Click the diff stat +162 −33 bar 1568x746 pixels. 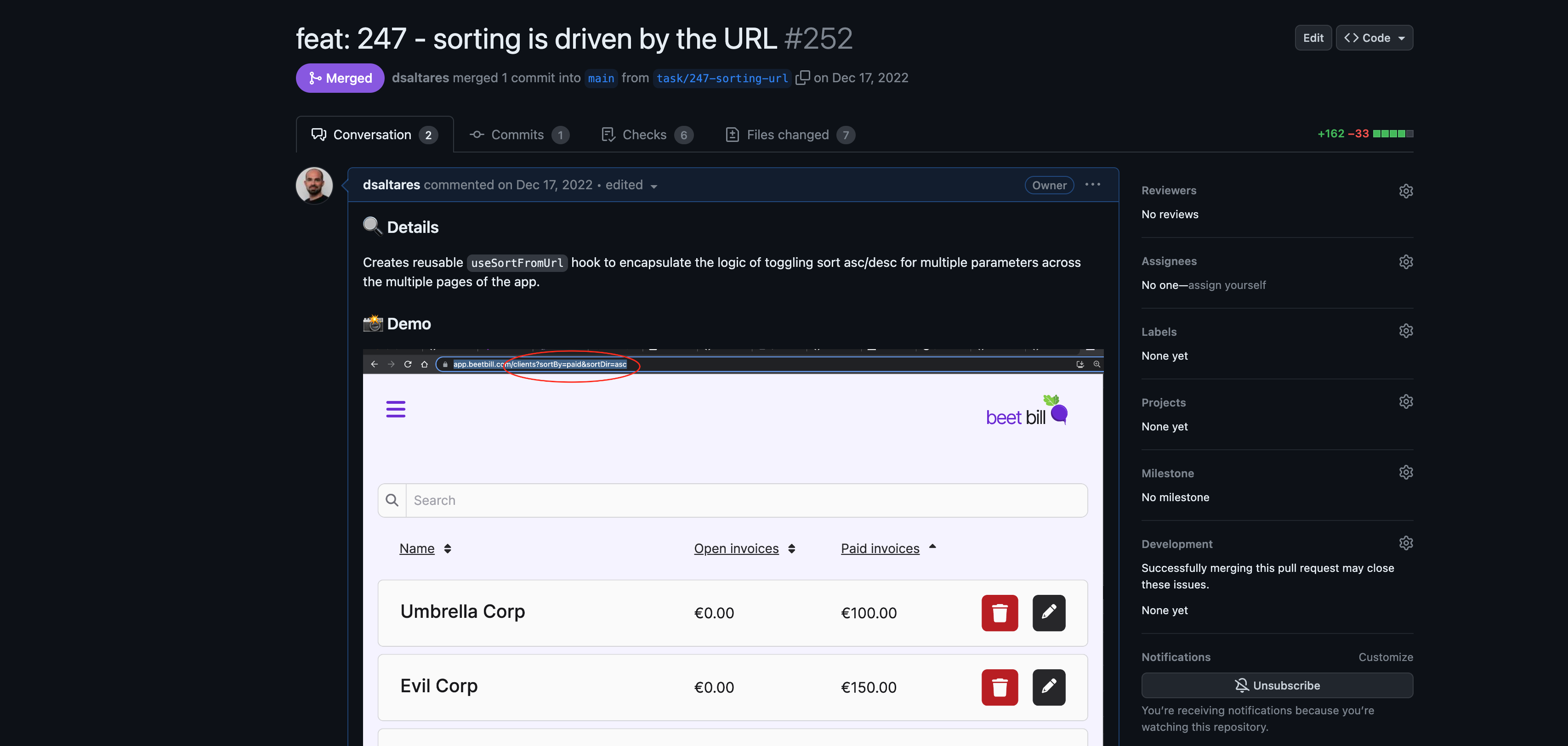point(1365,133)
